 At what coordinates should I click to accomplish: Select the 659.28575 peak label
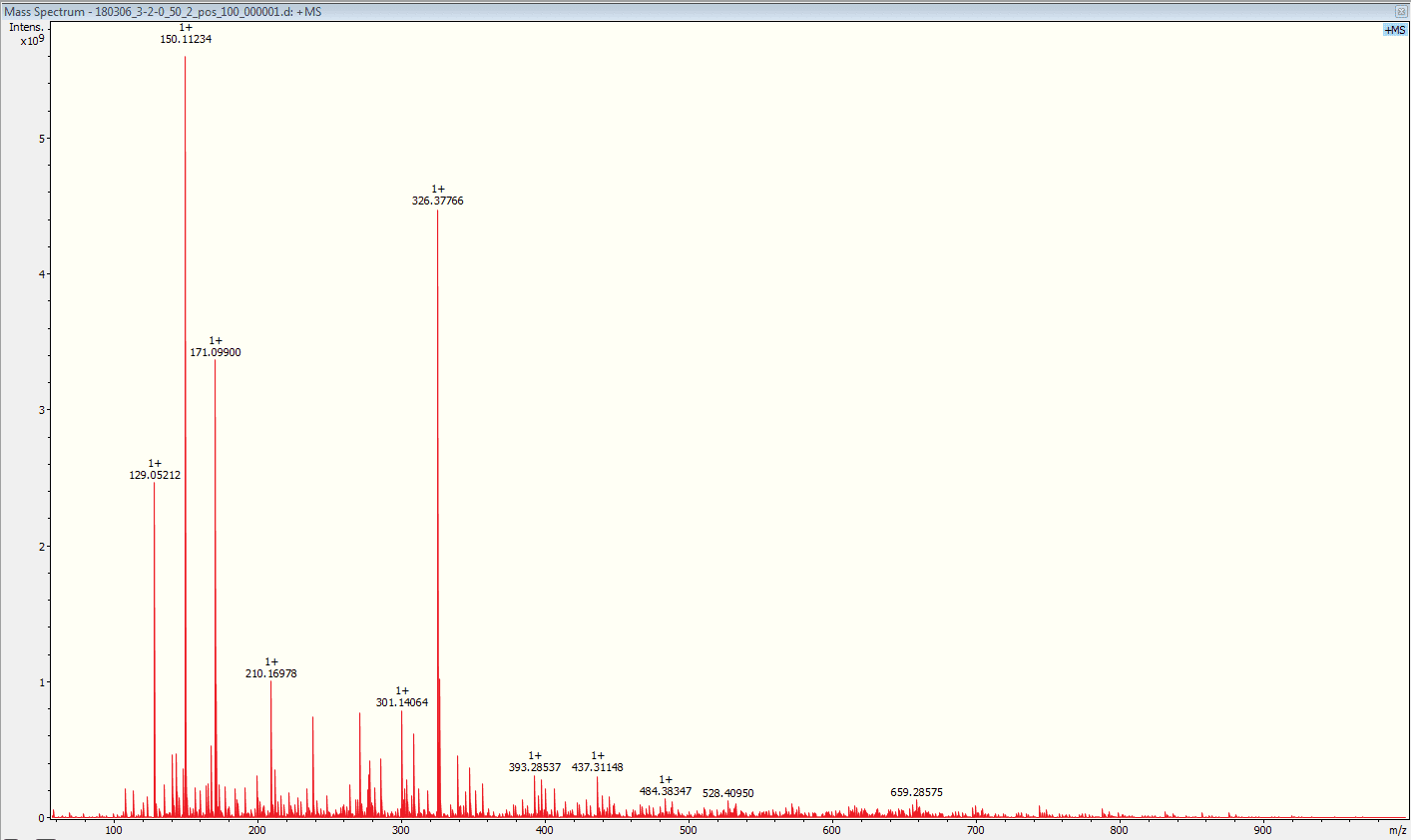tap(917, 792)
